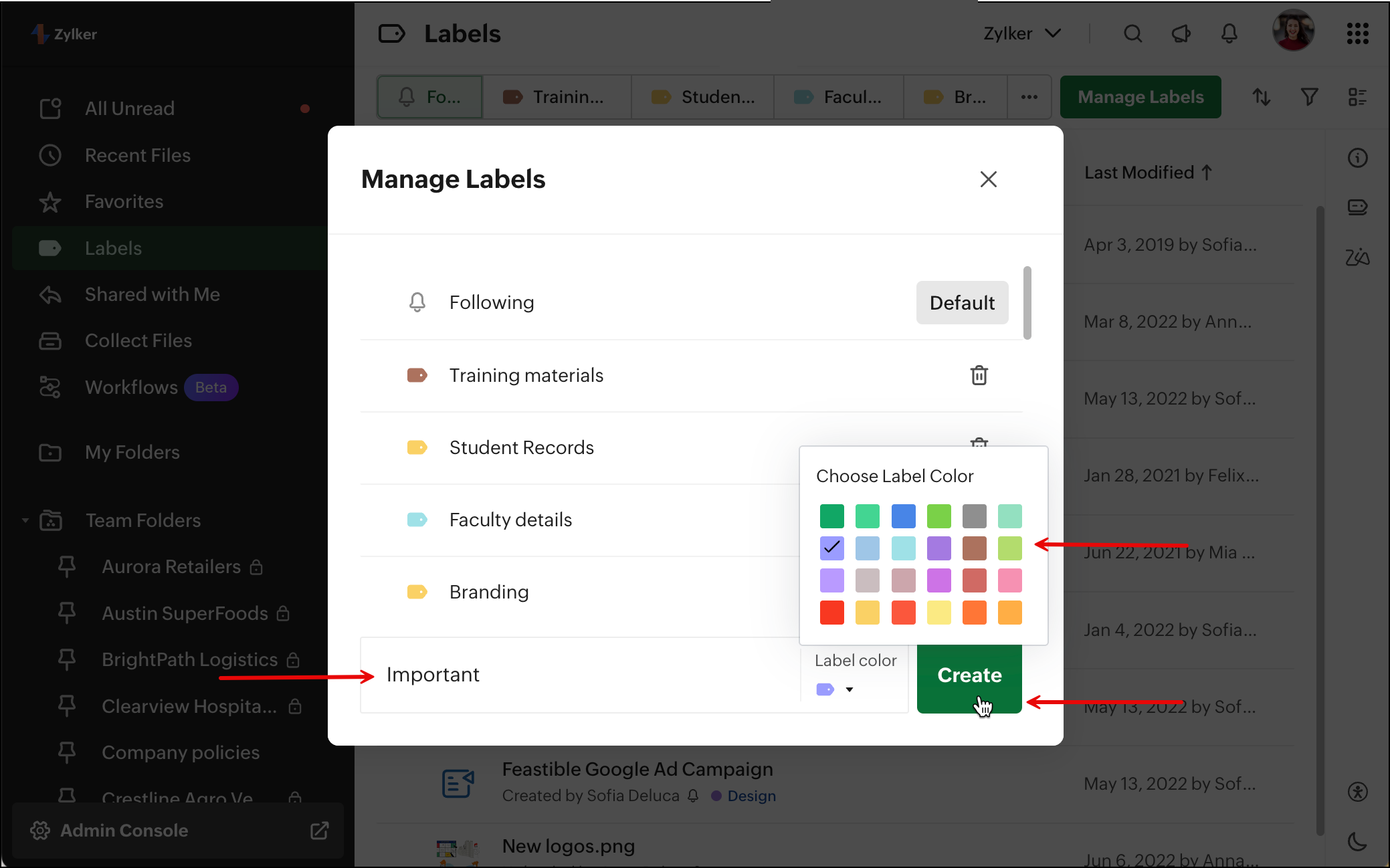1390x868 pixels.
Task: Pick the bright red color swatch
Action: (x=831, y=613)
